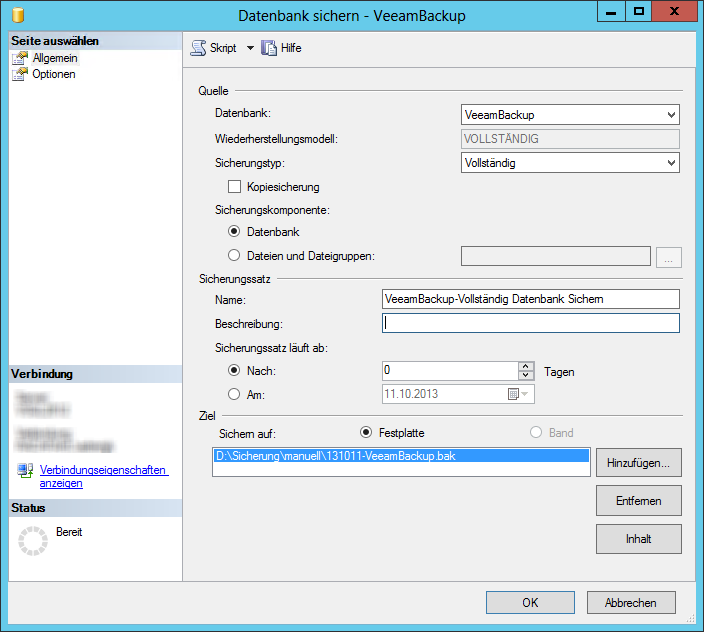Click the Hilfe toolbar label

[x=291, y=48]
